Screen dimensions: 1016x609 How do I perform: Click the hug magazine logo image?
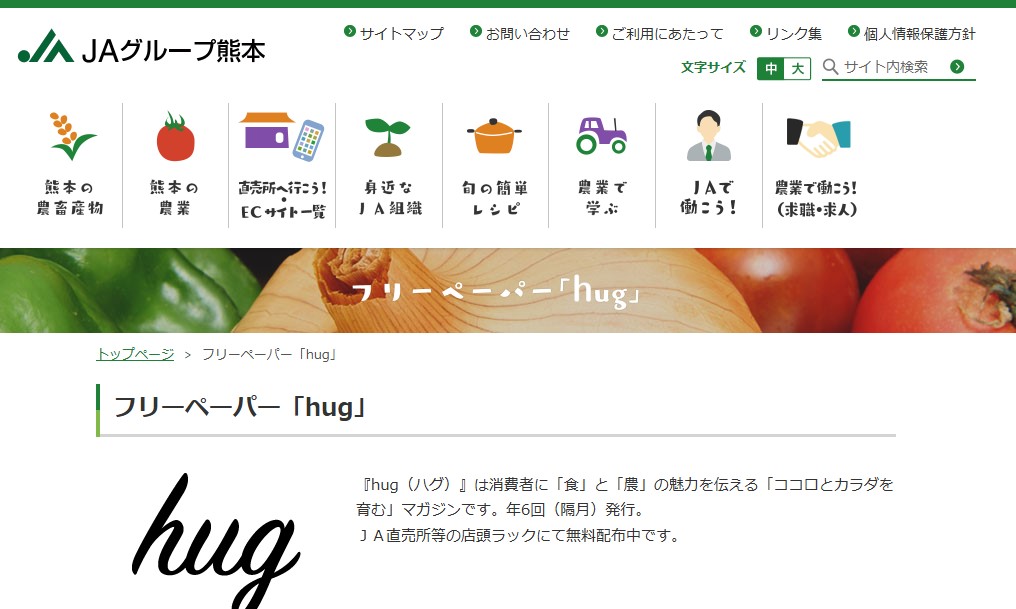click(x=216, y=541)
